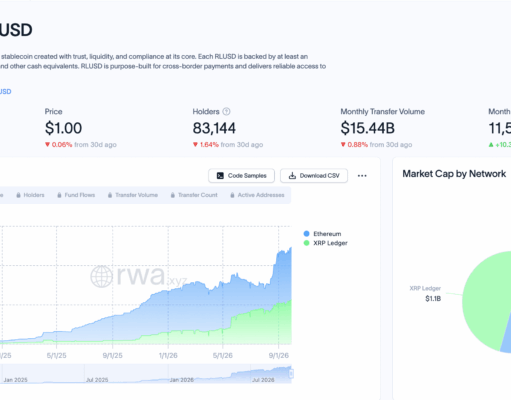Click the 5/1/26 x-axis label
The width and height of the screenshot is (511, 400).
(x=223, y=356)
